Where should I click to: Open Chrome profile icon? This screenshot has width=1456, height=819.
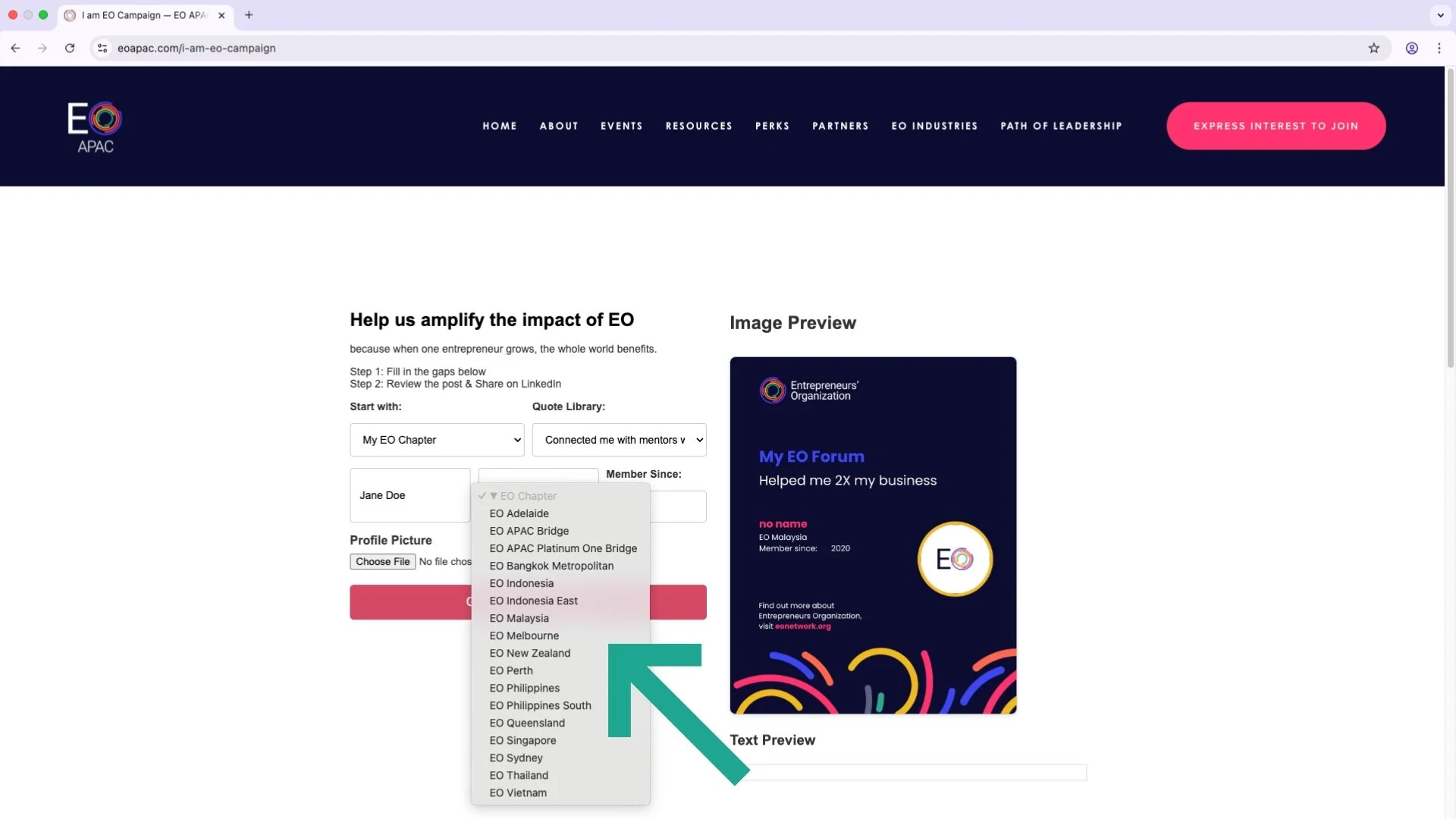(1411, 48)
